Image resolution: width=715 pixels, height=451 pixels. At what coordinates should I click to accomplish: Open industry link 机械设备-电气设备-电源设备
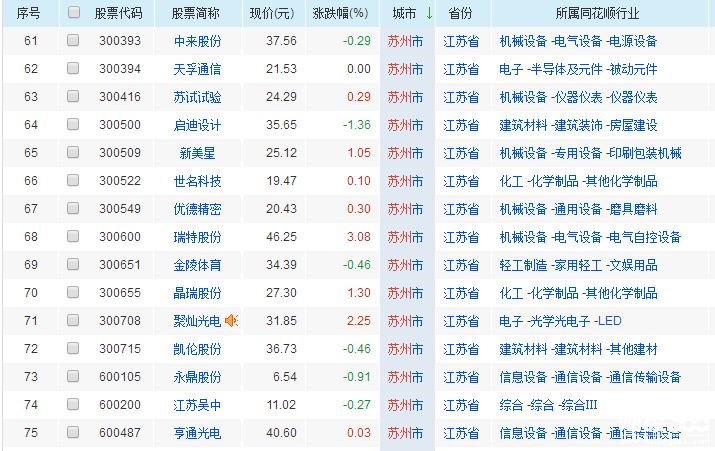pos(578,41)
